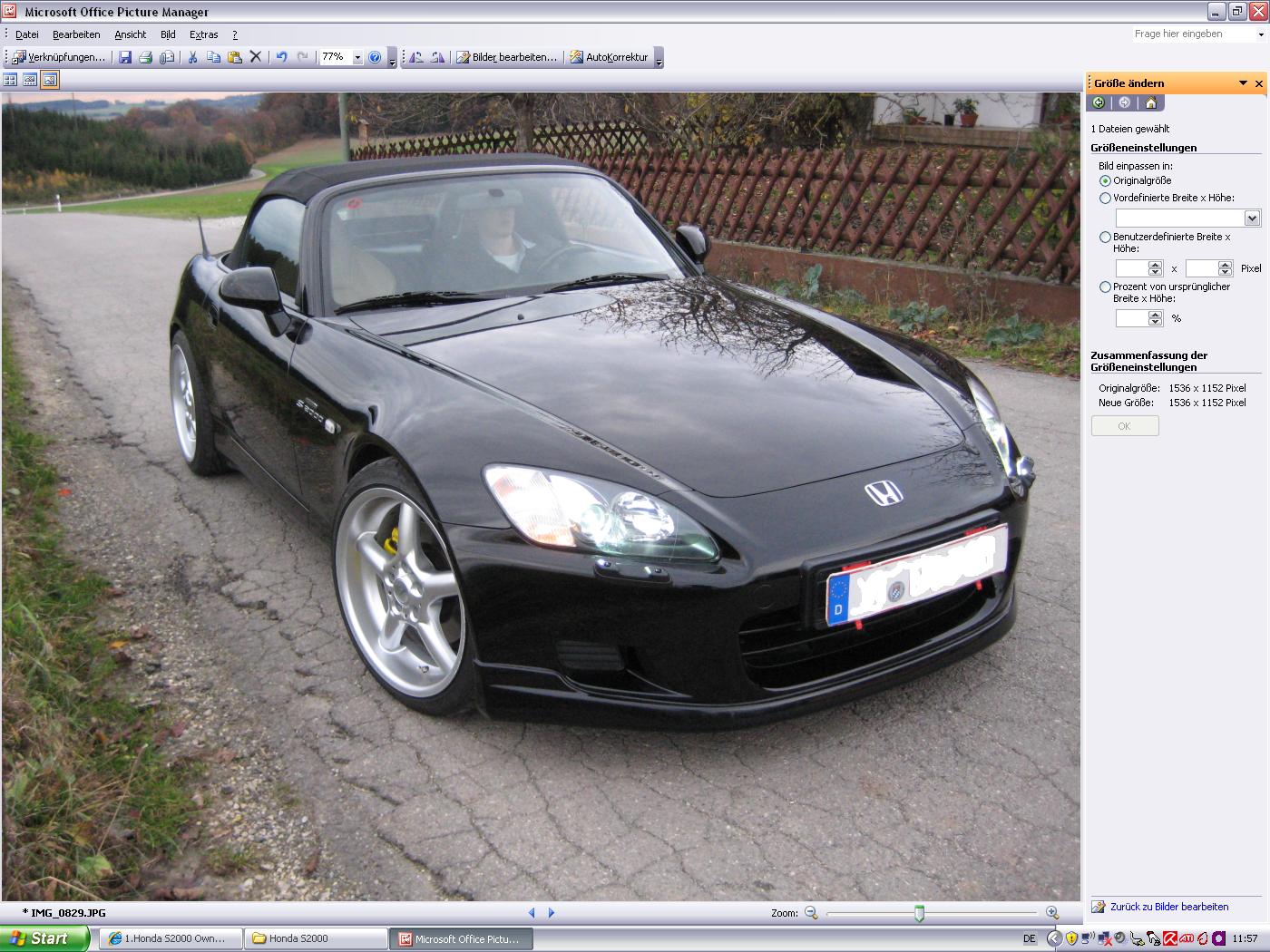Image resolution: width=1270 pixels, height=952 pixels.
Task: Choose Prozent von ursprünglicher Breite option
Action: click(x=1105, y=287)
